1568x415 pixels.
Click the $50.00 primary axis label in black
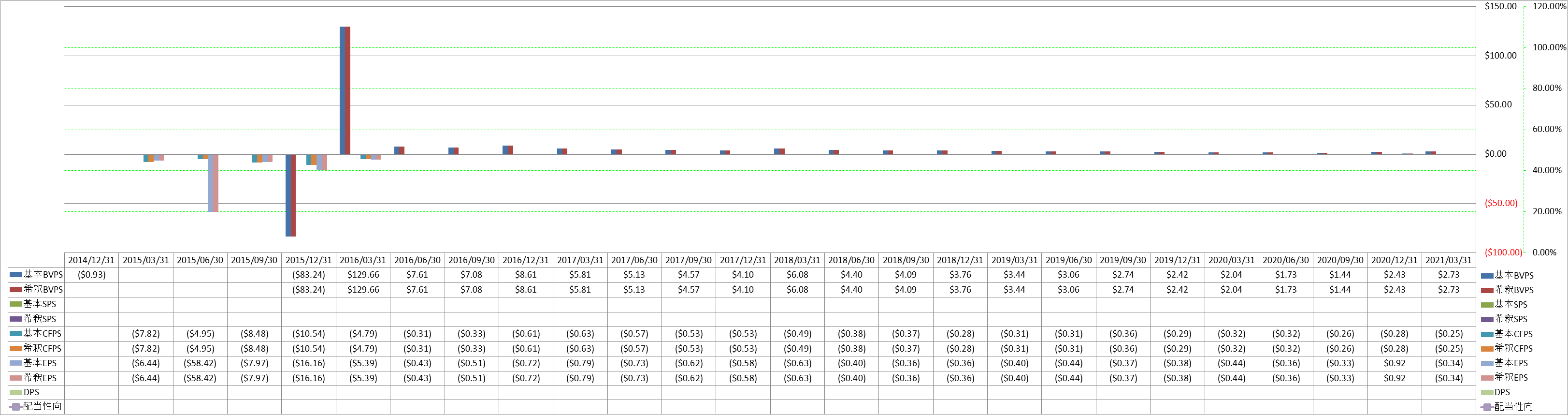[1498, 104]
